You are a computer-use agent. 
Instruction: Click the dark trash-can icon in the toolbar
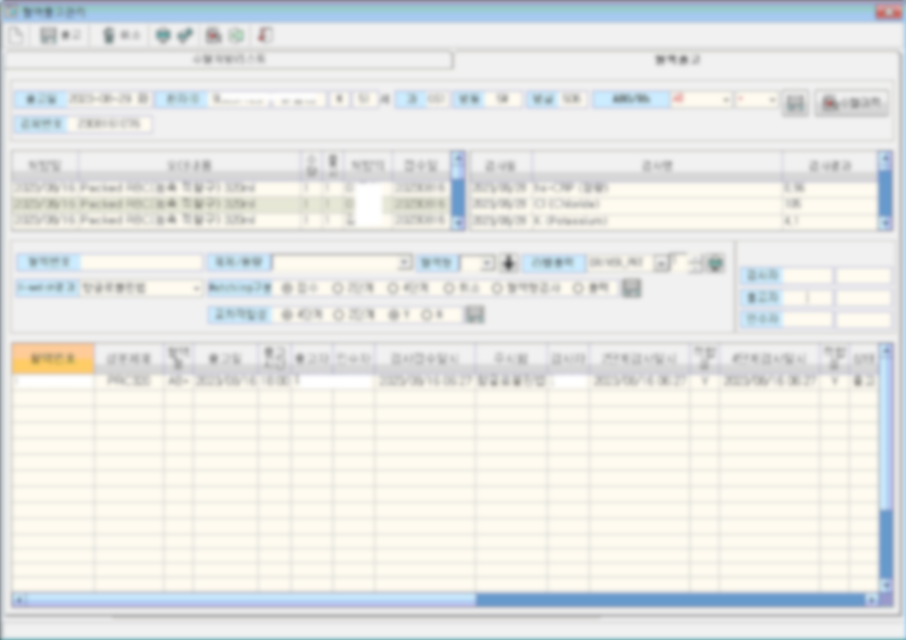109,36
